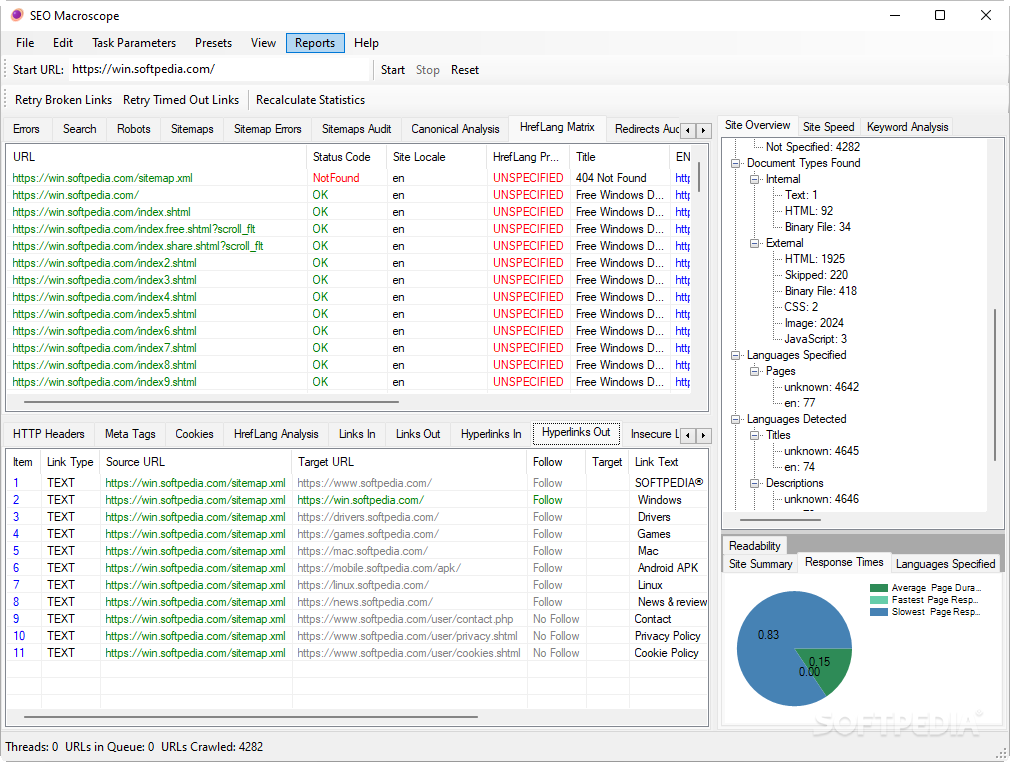Open the Site Summary tab
The image size is (1010, 762).
[760, 564]
